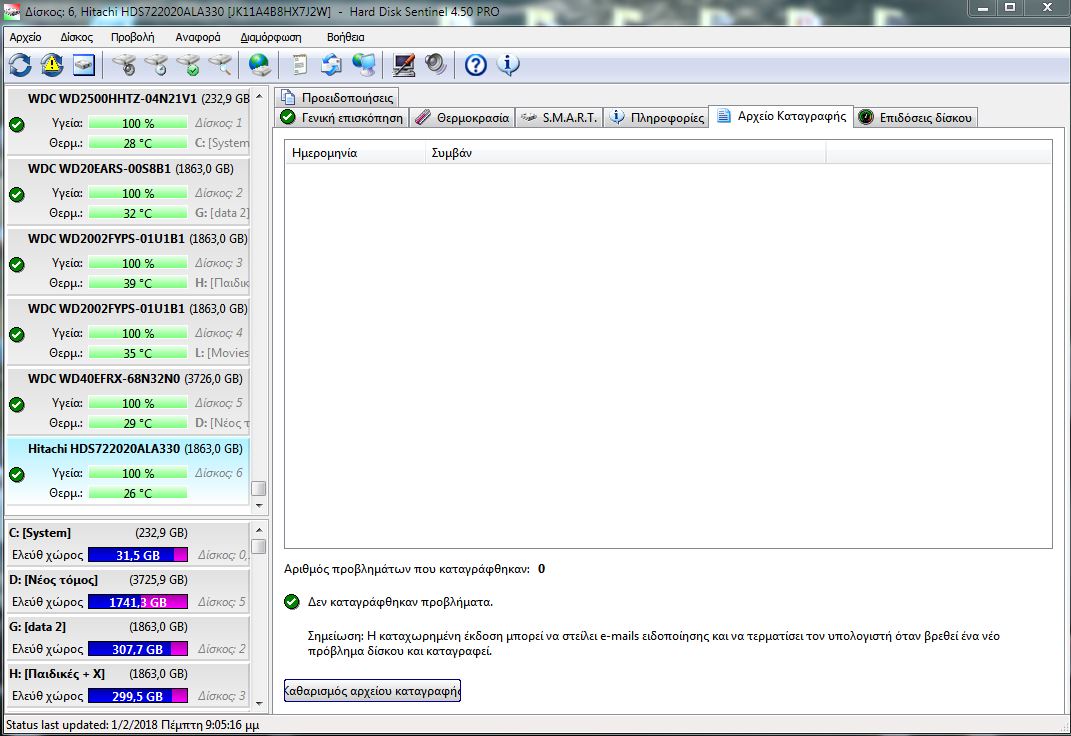Click the framed hard disk toolbar icon

[83, 65]
